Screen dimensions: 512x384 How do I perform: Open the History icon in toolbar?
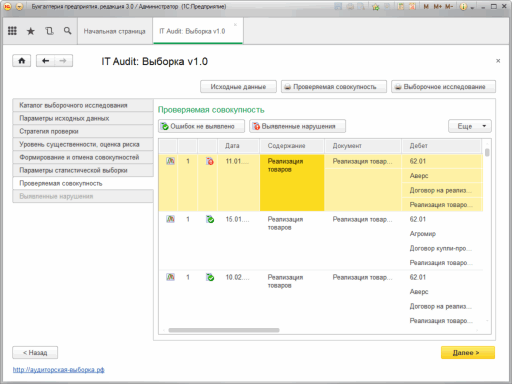click(49, 31)
